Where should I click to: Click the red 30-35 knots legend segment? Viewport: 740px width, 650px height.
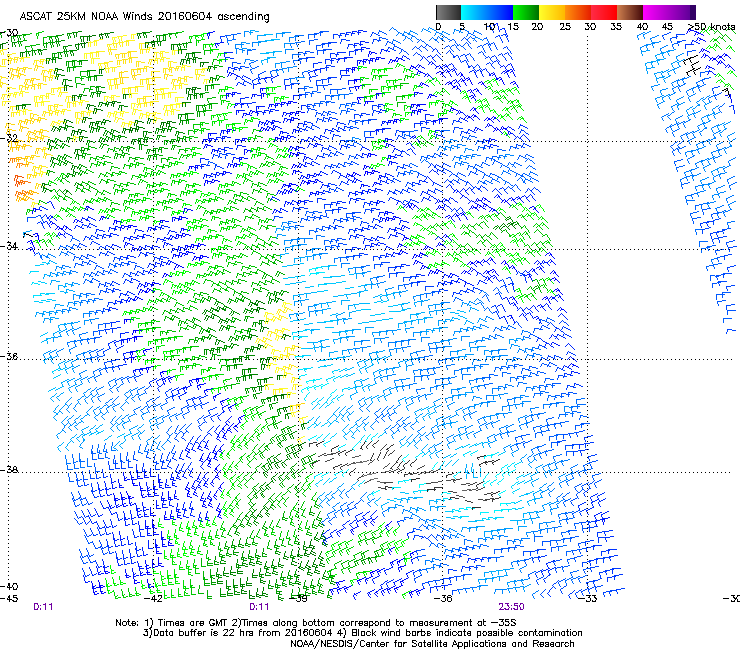(x=604, y=12)
